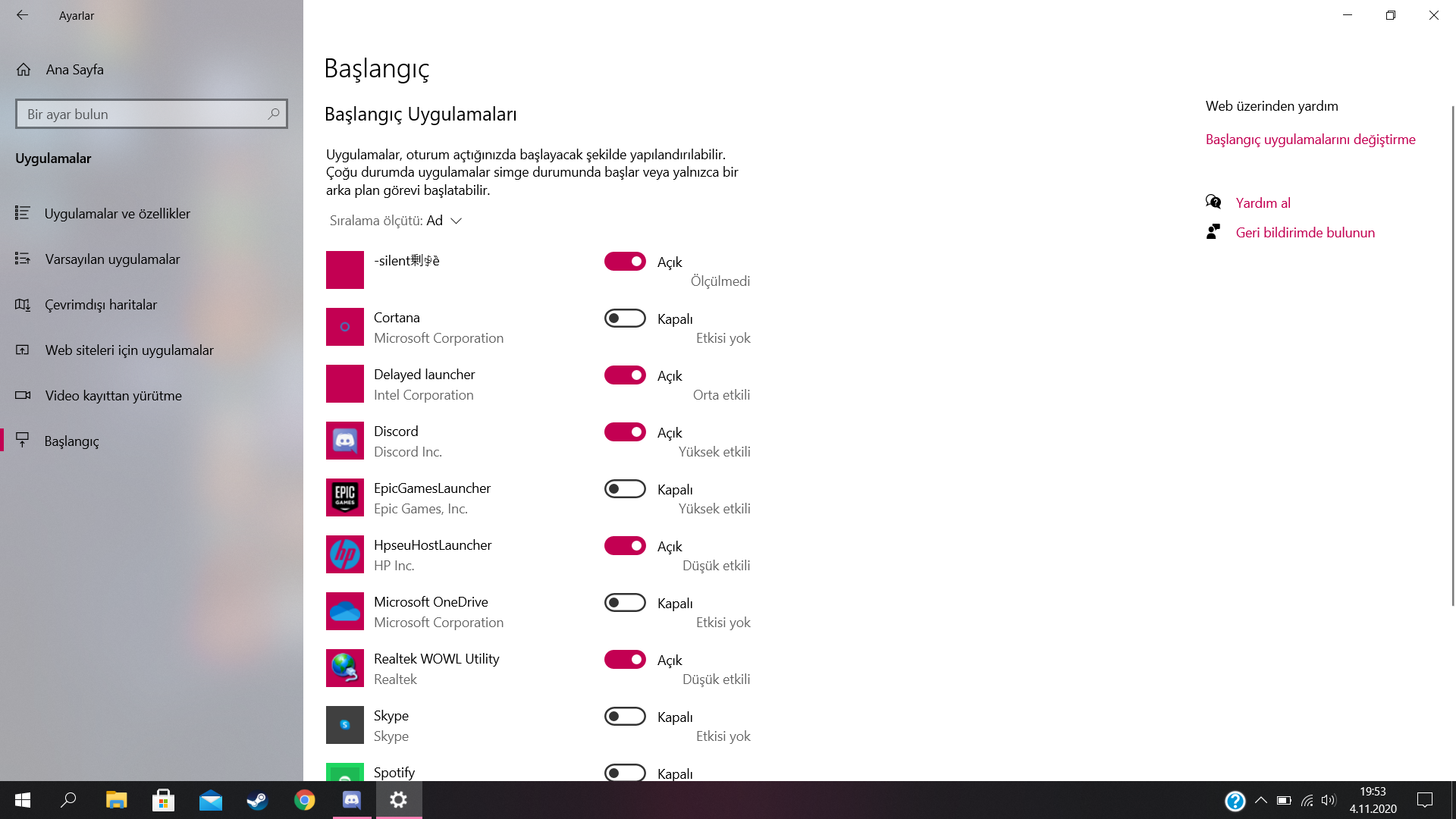Switch to Settings gear in taskbar
This screenshot has height=819, width=1456.
(399, 800)
